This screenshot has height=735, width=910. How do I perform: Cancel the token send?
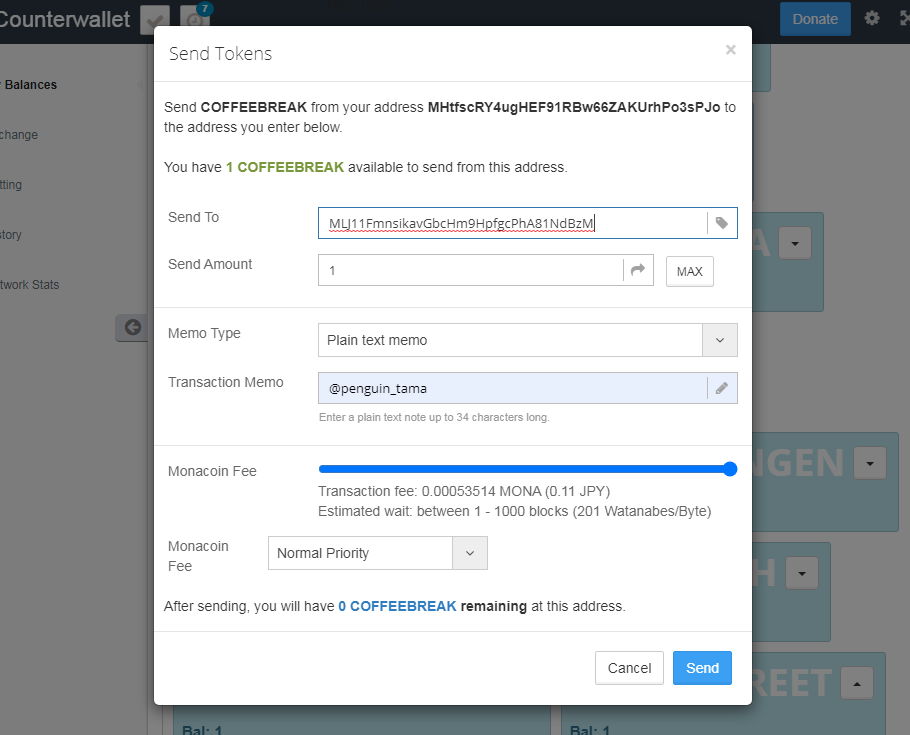[629, 668]
